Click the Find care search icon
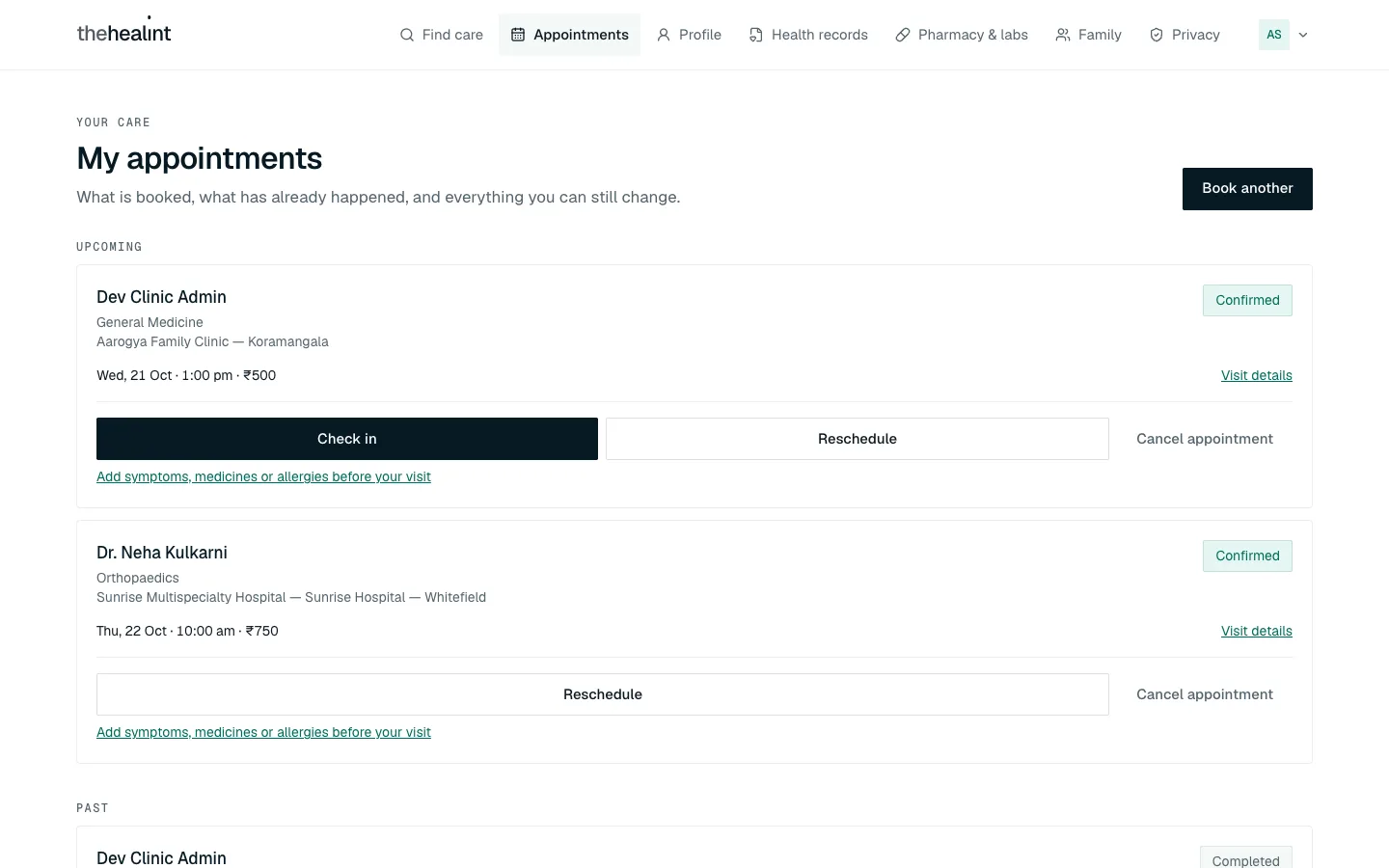1389x868 pixels. point(407,35)
